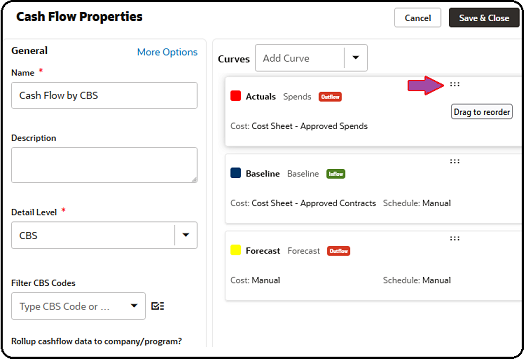This screenshot has height=361, width=526.
Task: Click Cost Sheet - Approved Contracts text
Action: point(314,203)
